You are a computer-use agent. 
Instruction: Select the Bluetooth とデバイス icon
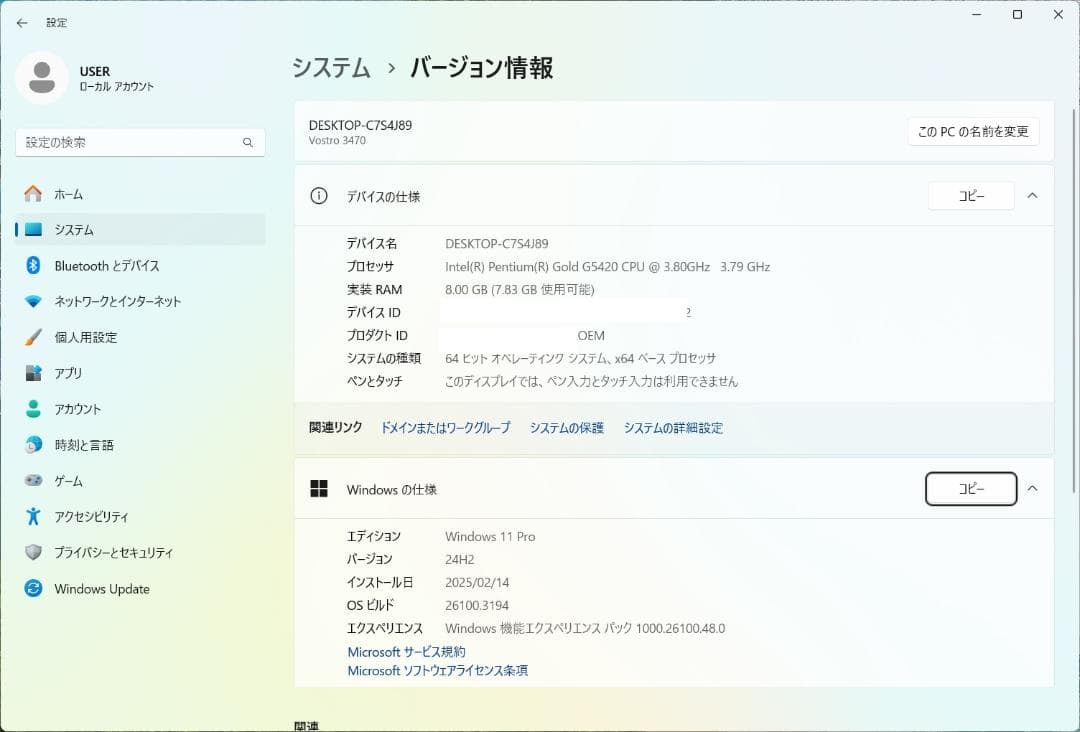click(x=33, y=265)
